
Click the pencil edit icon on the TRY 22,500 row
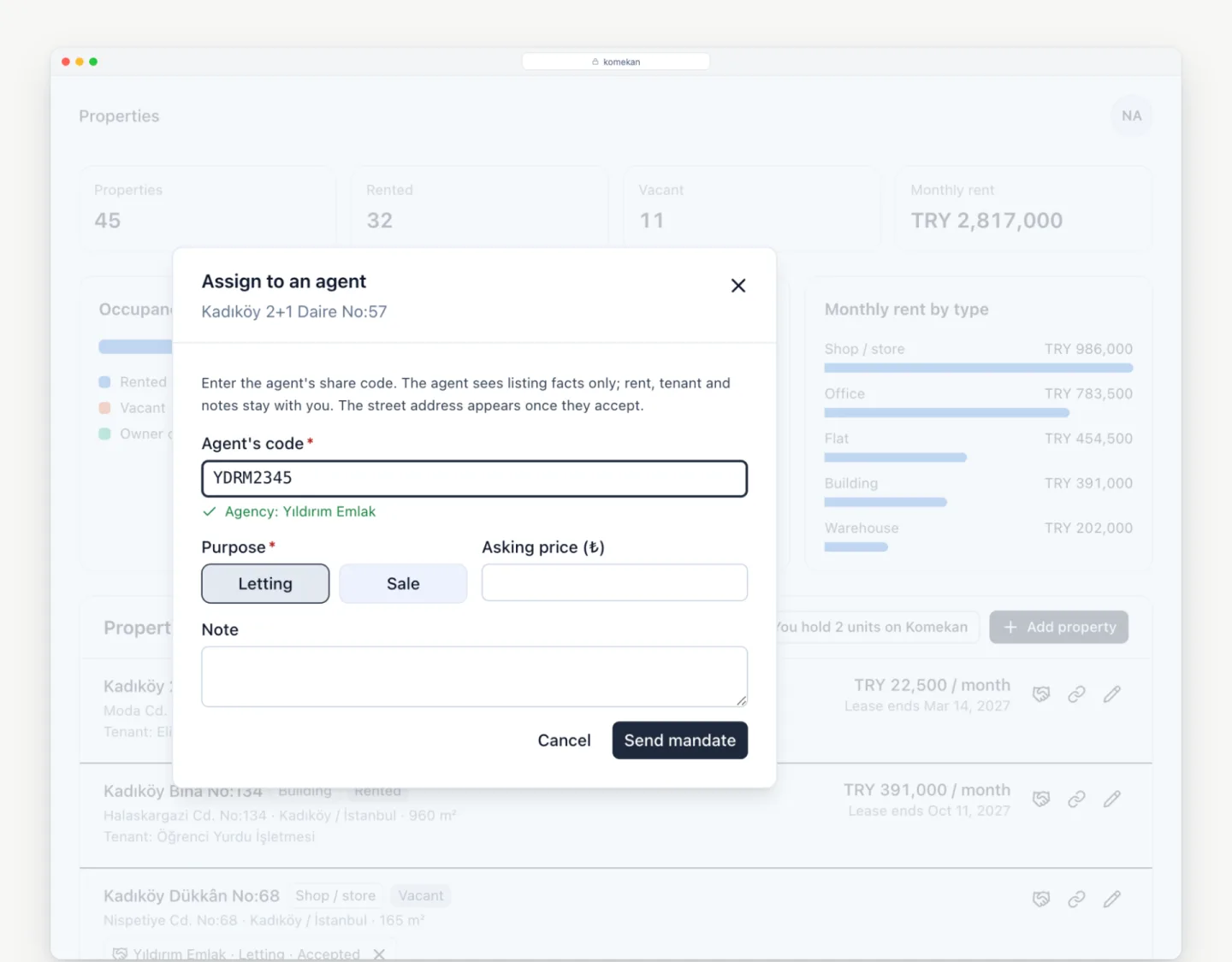click(1111, 694)
